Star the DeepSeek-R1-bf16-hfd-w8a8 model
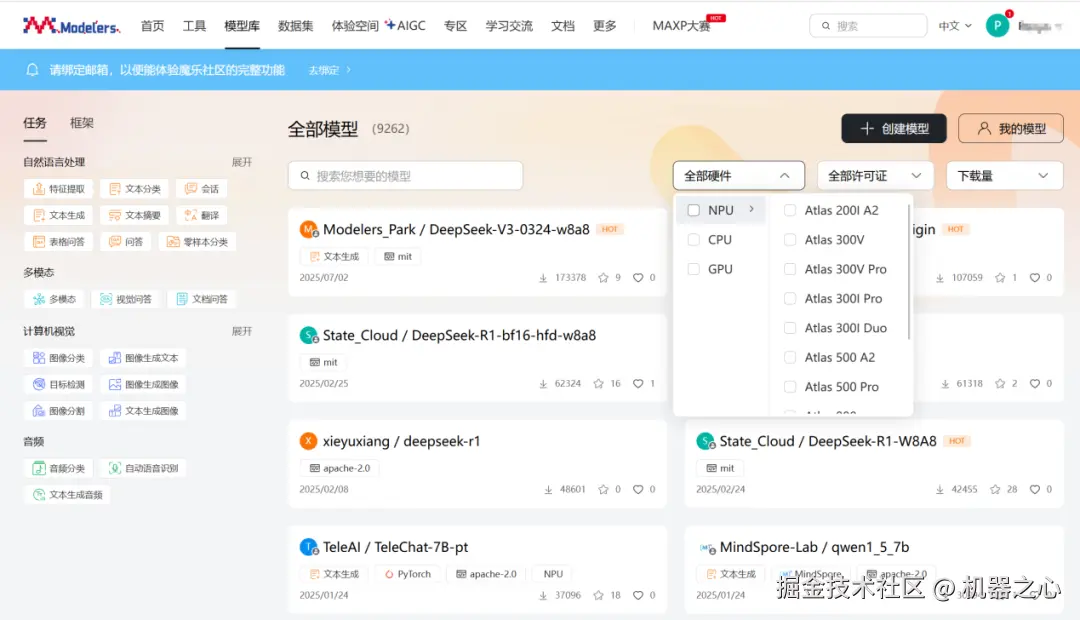Viewport: 1080px width, 620px height. coord(599,383)
